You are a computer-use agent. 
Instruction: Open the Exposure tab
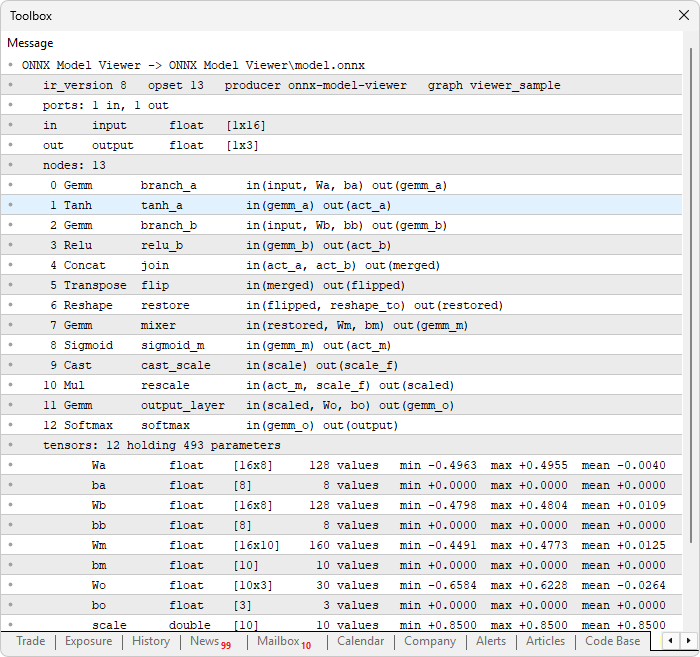coord(88,641)
